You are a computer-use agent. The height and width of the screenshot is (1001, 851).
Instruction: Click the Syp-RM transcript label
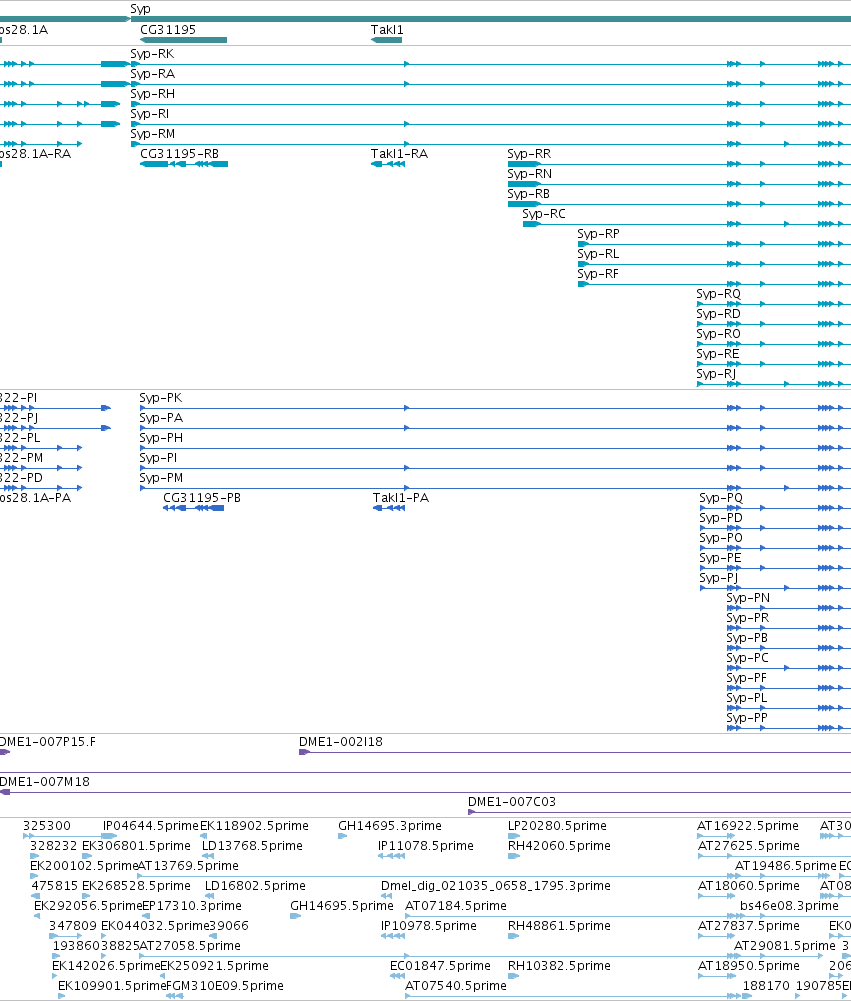pyautogui.click(x=153, y=133)
